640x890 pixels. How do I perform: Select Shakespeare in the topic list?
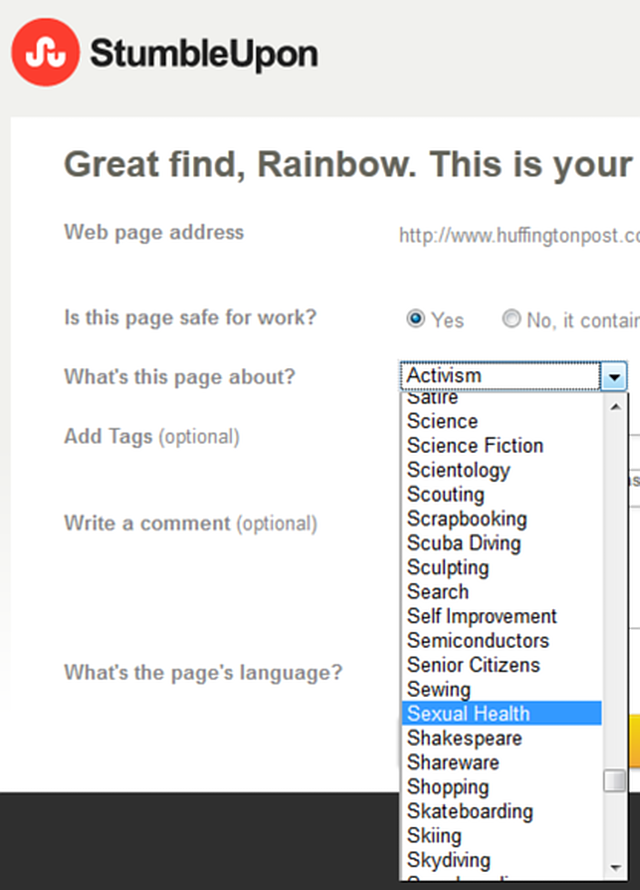501,738
